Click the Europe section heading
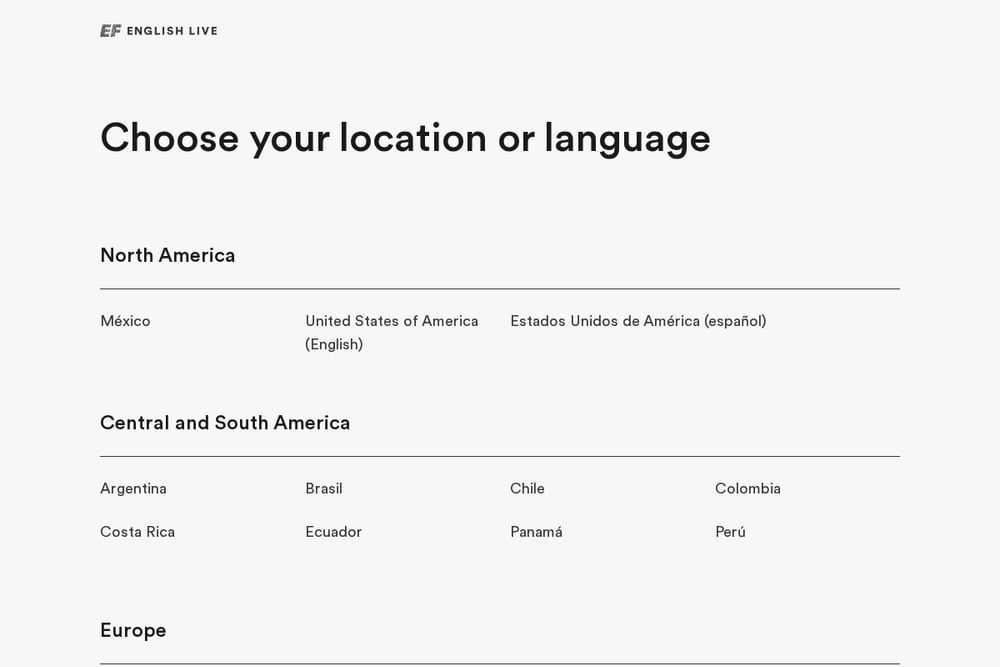 click(x=133, y=631)
